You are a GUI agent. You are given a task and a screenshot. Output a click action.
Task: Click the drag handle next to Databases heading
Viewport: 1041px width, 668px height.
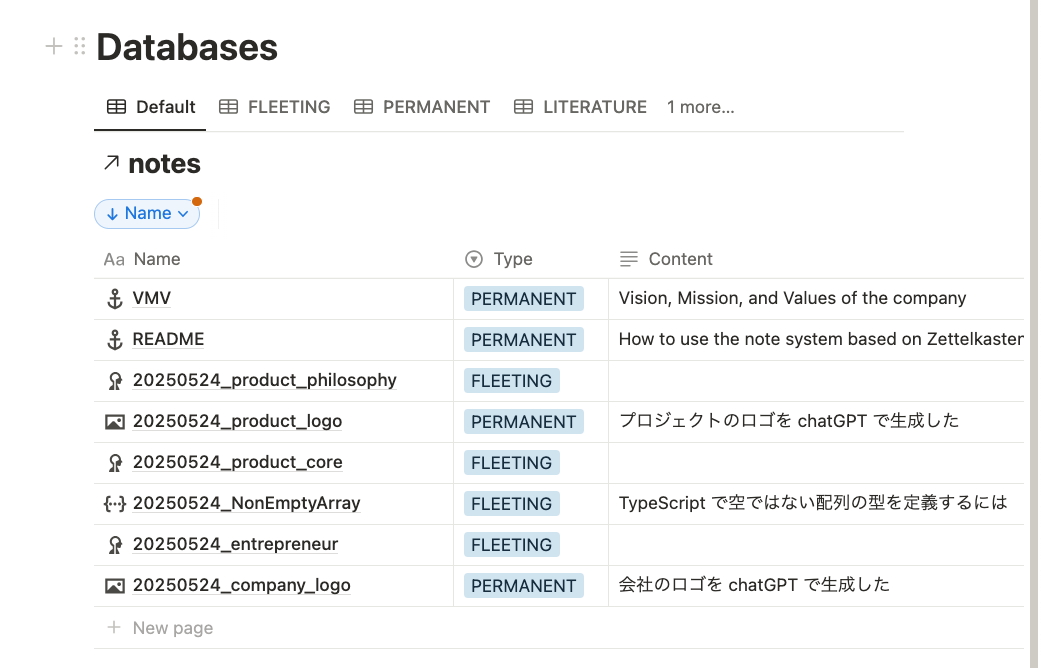[79, 46]
